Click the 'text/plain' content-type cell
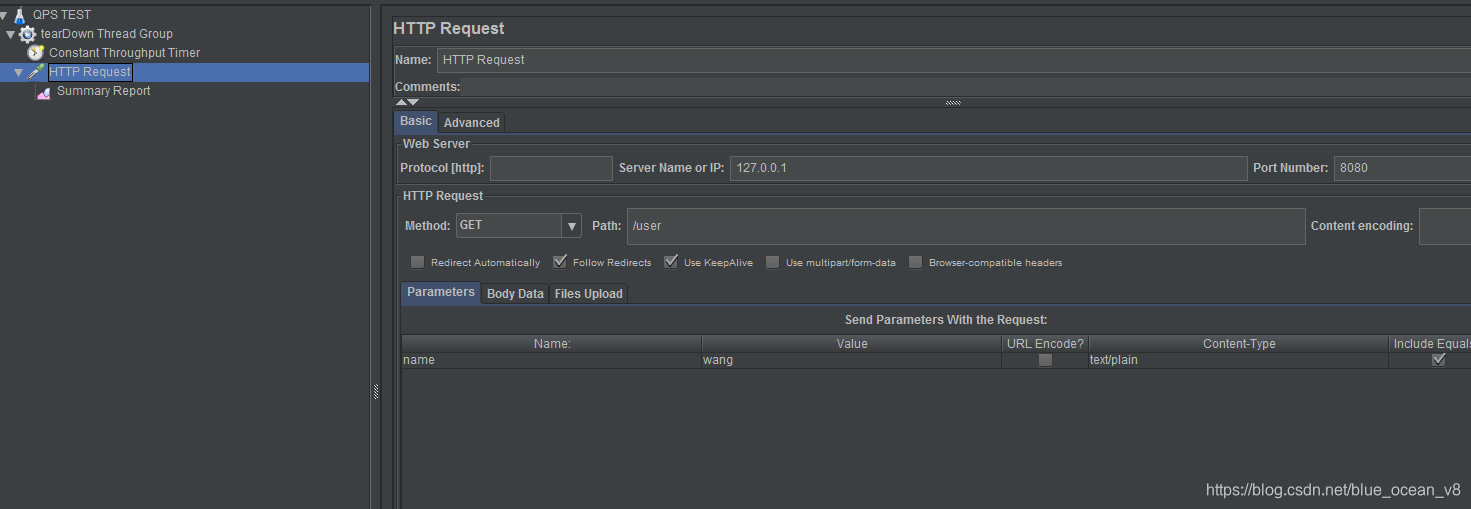Image resolution: width=1471 pixels, height=509 pixels. tap(1239, 360)
